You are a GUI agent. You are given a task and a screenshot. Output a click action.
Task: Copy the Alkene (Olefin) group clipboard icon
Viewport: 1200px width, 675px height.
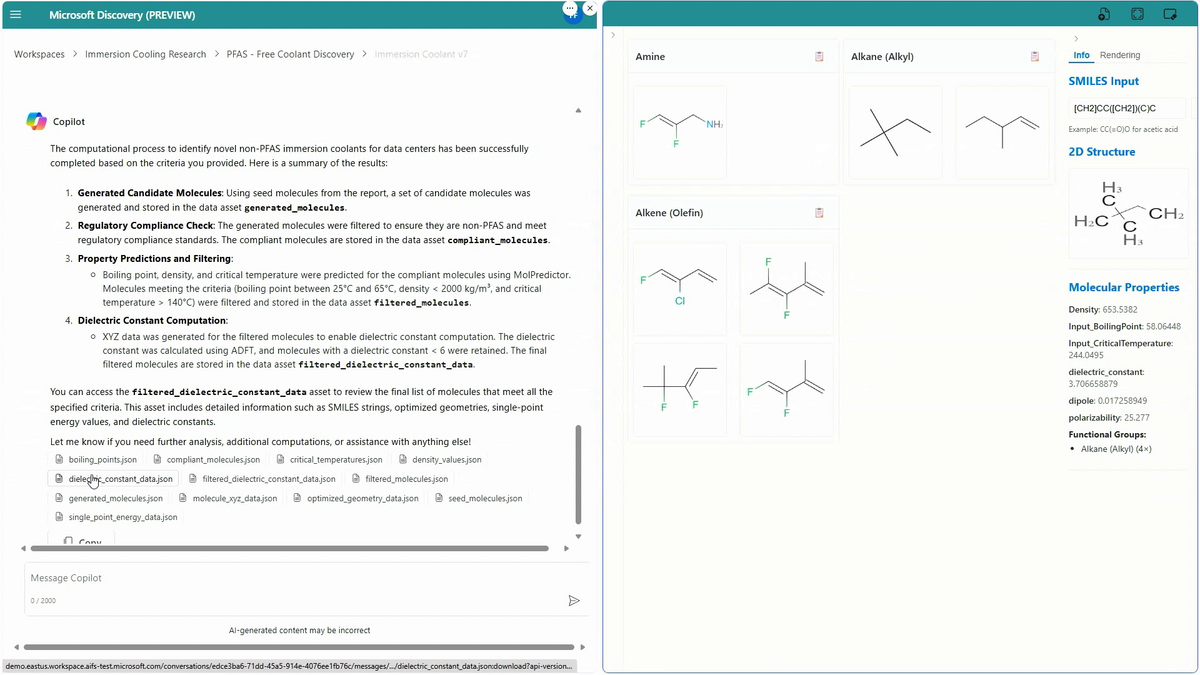click(819, 213)
